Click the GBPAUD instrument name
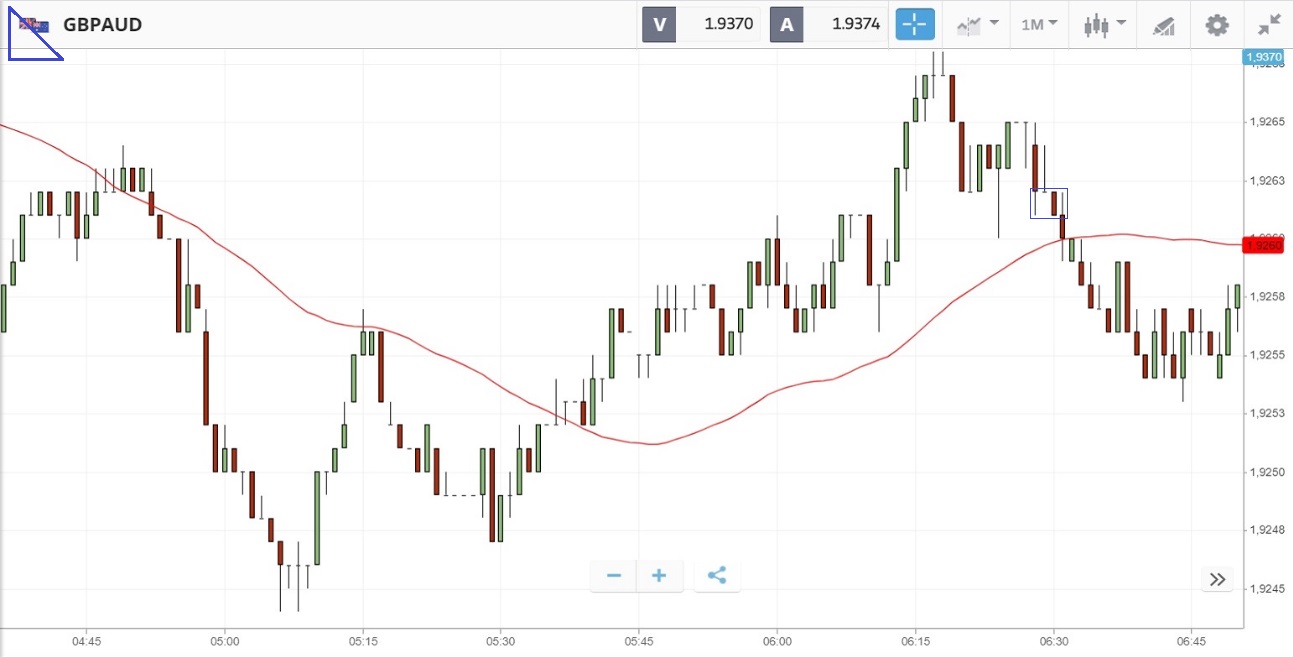Image resolution: width=1293 pixels, height=657 pixels. (102, 24)
